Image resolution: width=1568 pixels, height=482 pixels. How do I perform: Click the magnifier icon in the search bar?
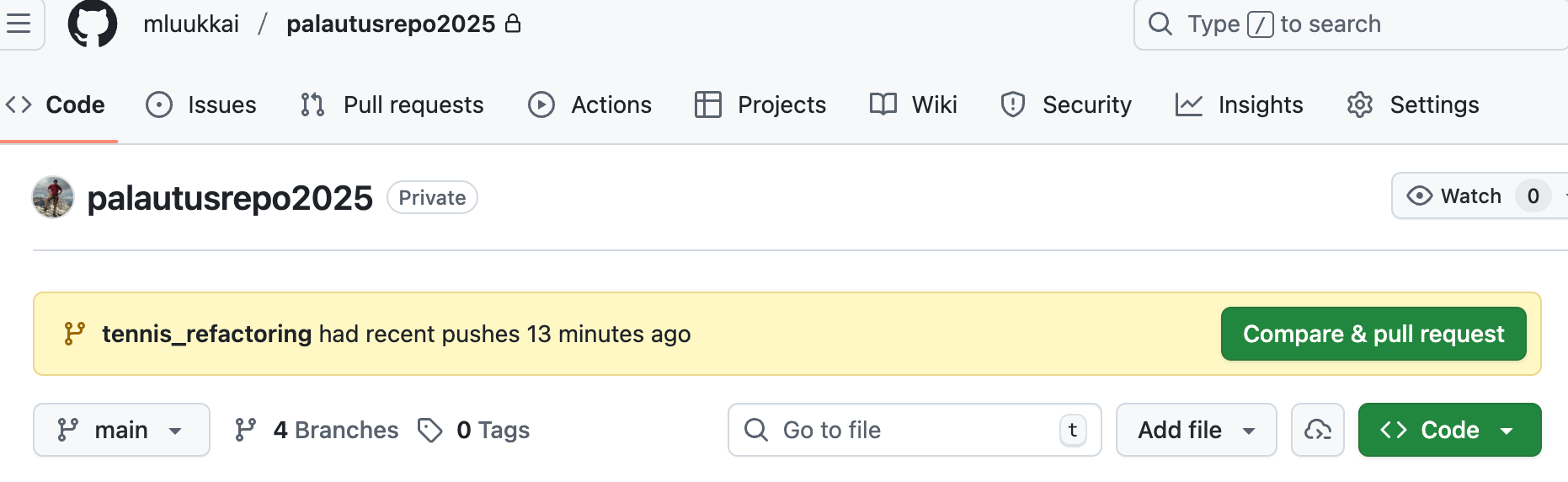[x=1160, y=24]
